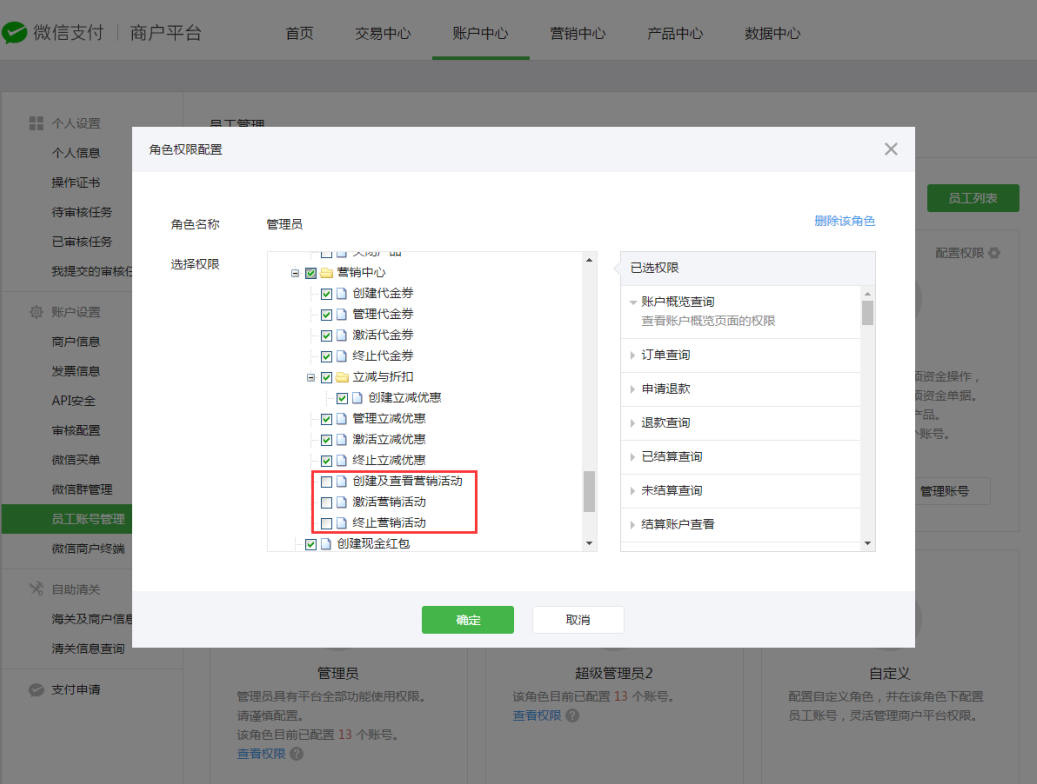Switch to the 交易中心 tab

tap(382, 33)
